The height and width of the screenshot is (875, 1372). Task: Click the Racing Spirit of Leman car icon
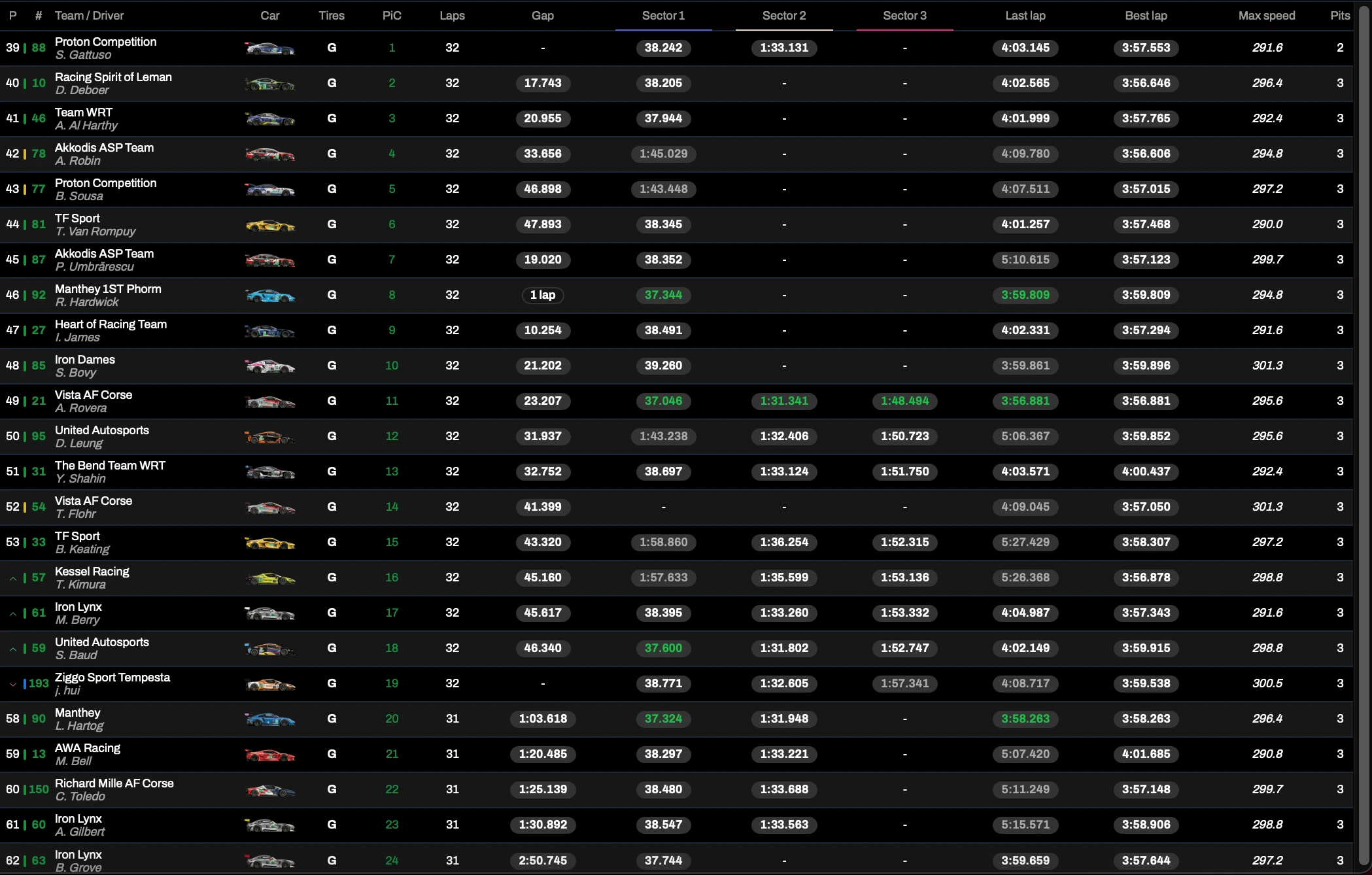pos(269,83)
